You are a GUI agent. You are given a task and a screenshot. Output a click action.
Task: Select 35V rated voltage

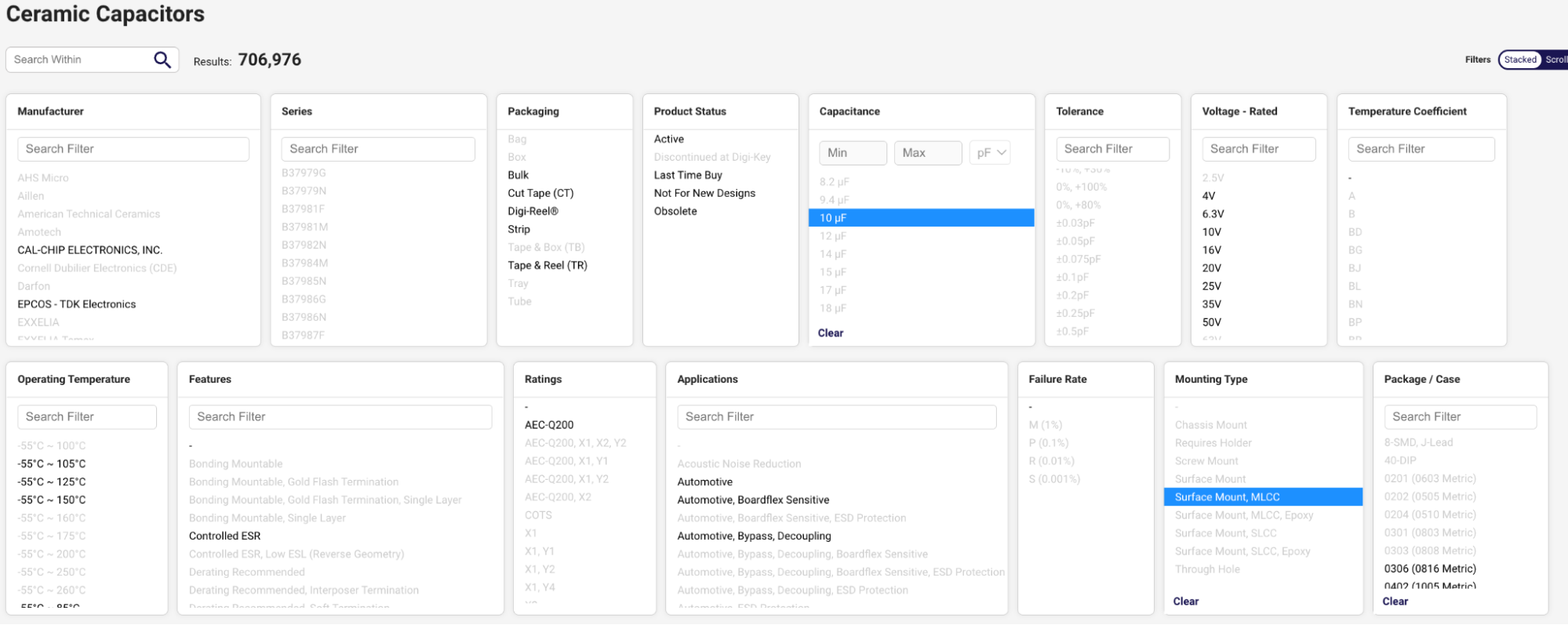[x=1212, y=304]
